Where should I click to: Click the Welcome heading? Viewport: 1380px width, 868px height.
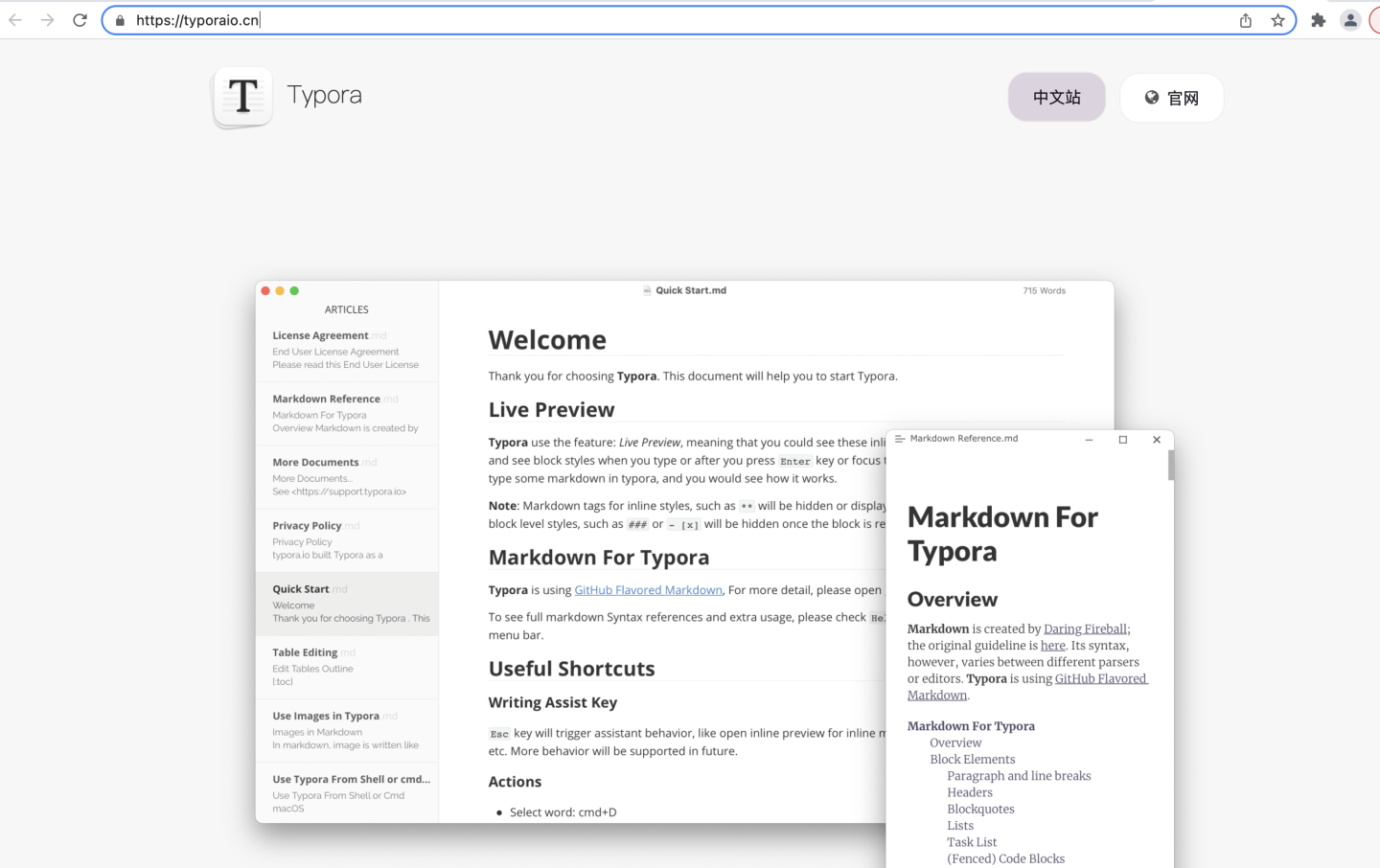click(x=547, y=340)
